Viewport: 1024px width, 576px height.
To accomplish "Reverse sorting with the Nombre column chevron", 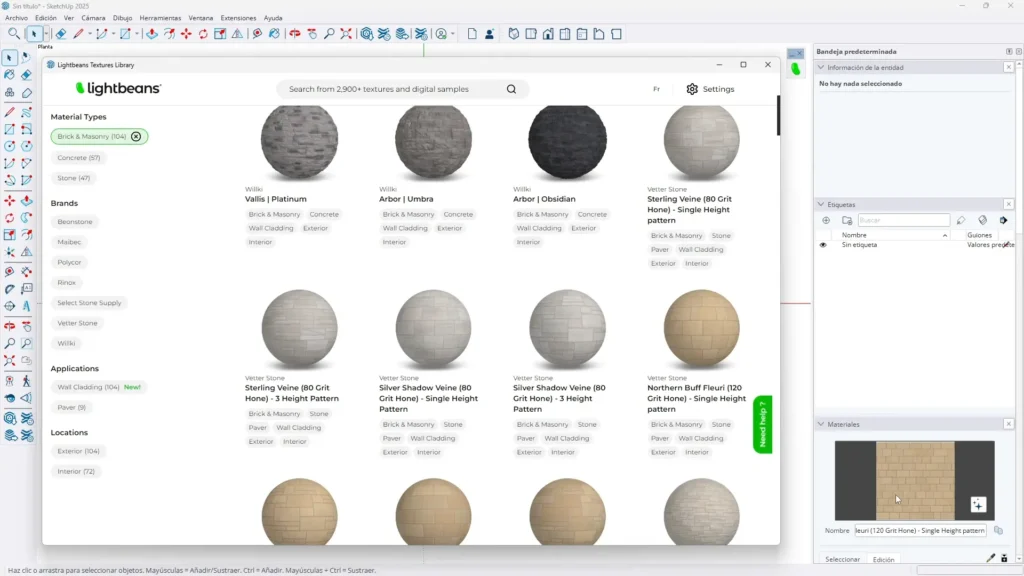I will click(945, 235).
